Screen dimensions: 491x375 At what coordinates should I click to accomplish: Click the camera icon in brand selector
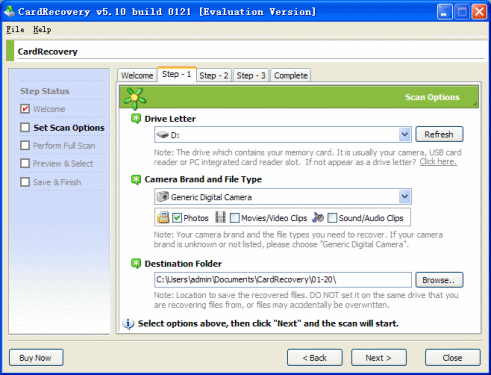tap(163, 197)
